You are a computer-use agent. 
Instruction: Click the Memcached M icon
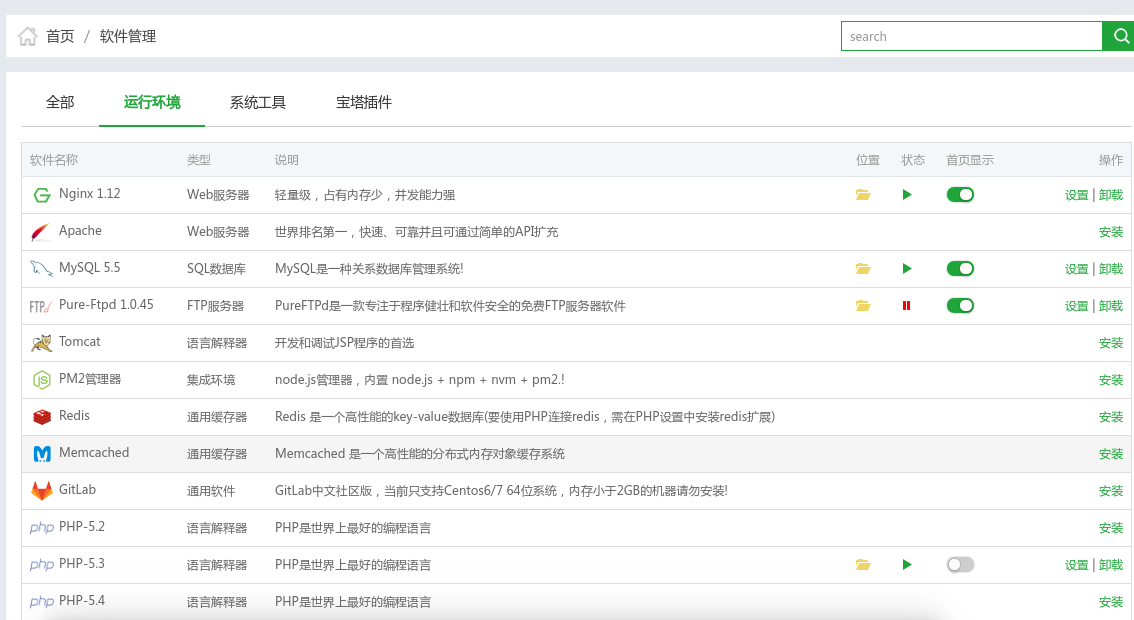tap(42, 454)
